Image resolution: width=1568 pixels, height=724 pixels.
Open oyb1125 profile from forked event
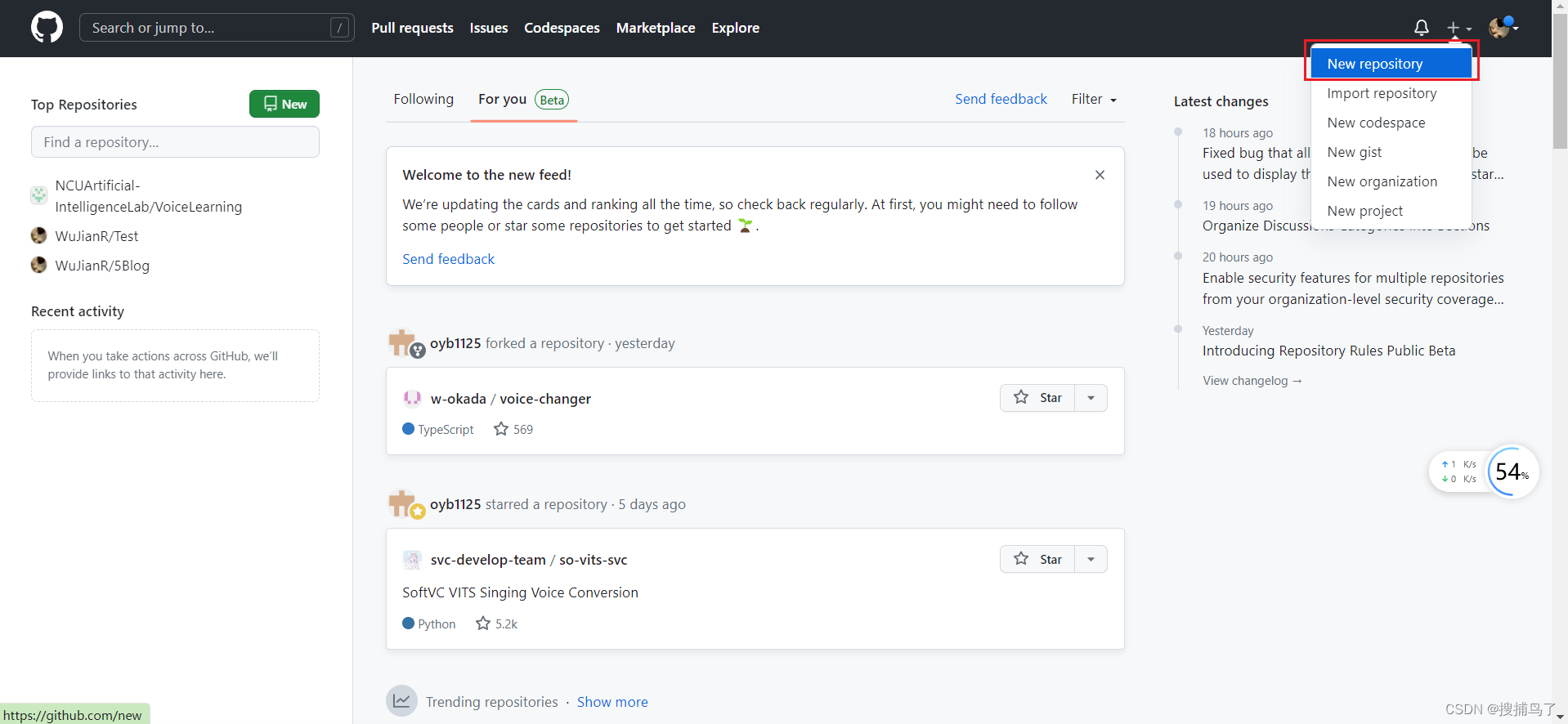point(455,343)
